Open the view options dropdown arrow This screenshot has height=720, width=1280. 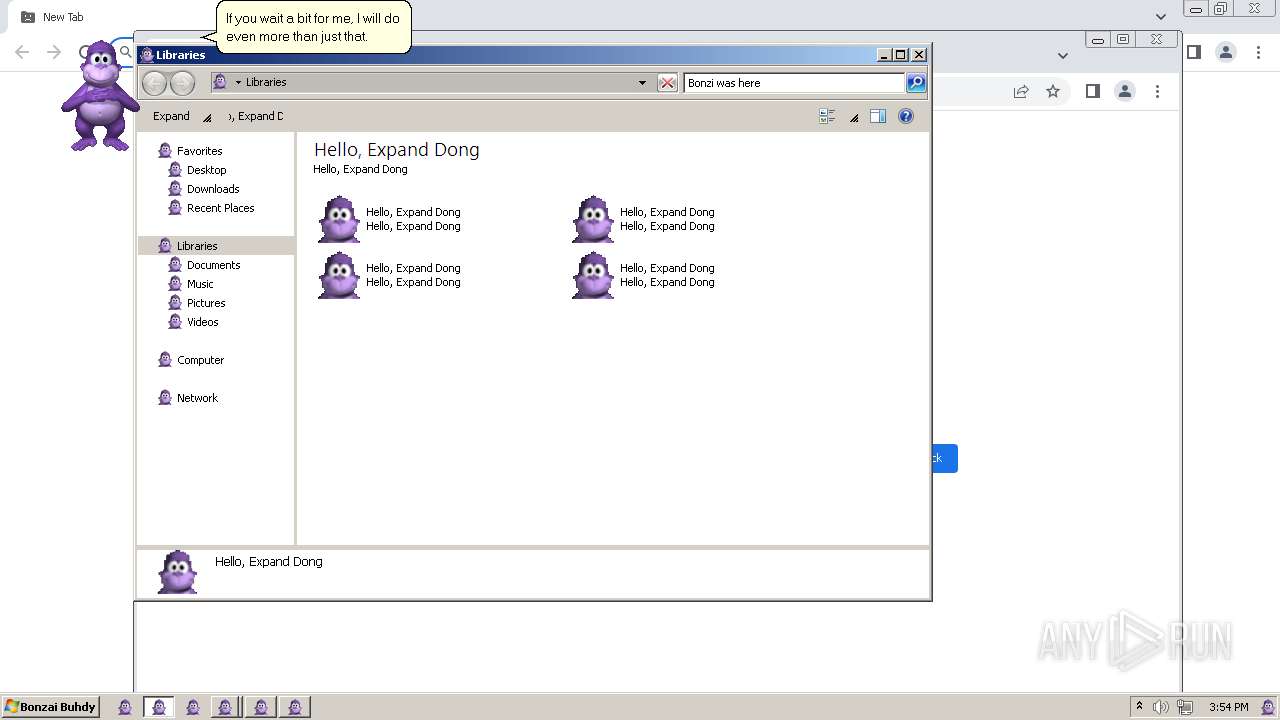click(854, 118)
